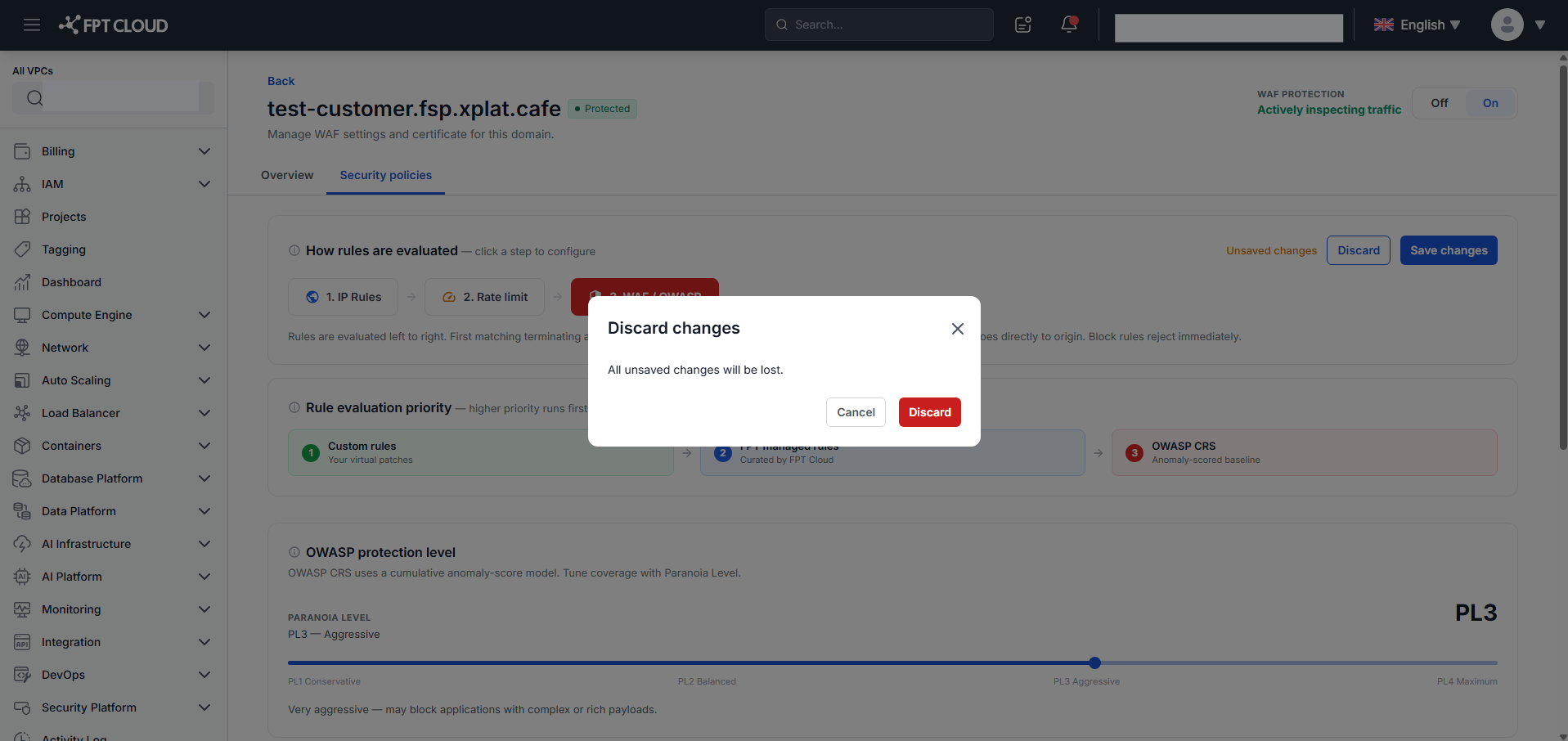Click the Auto Scaling icon
Image resolution: width=1568 pixels, height=741 pixels.
coord(22,380)
